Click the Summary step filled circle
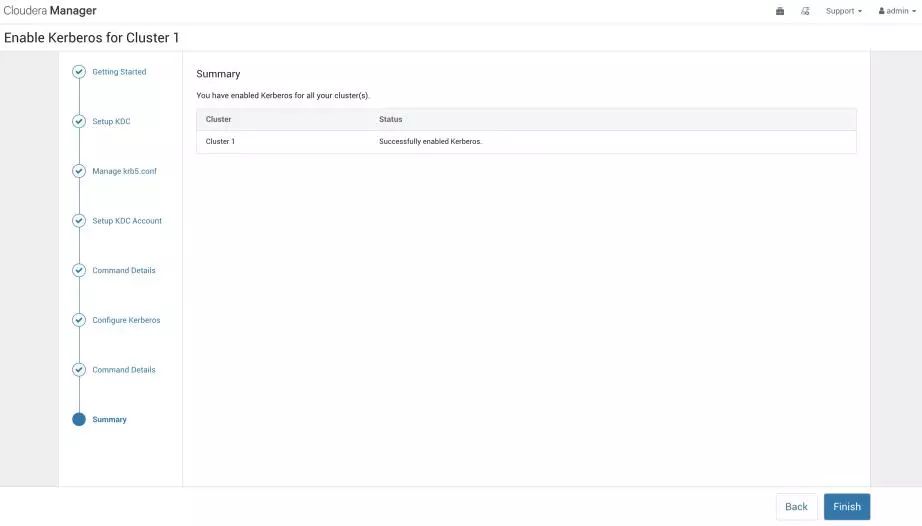 pyautogui.click(x=79, y=419)
